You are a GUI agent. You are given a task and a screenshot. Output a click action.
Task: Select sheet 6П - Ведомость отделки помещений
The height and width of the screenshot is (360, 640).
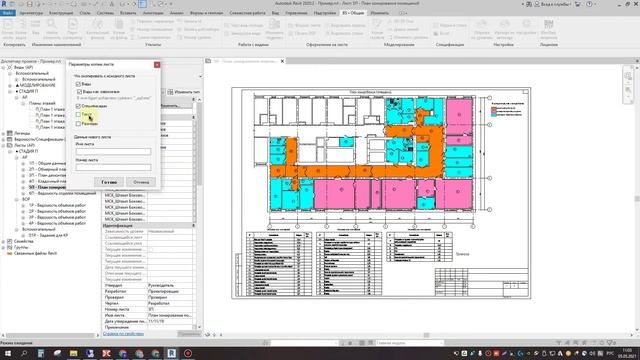click(x=62, y=193)
